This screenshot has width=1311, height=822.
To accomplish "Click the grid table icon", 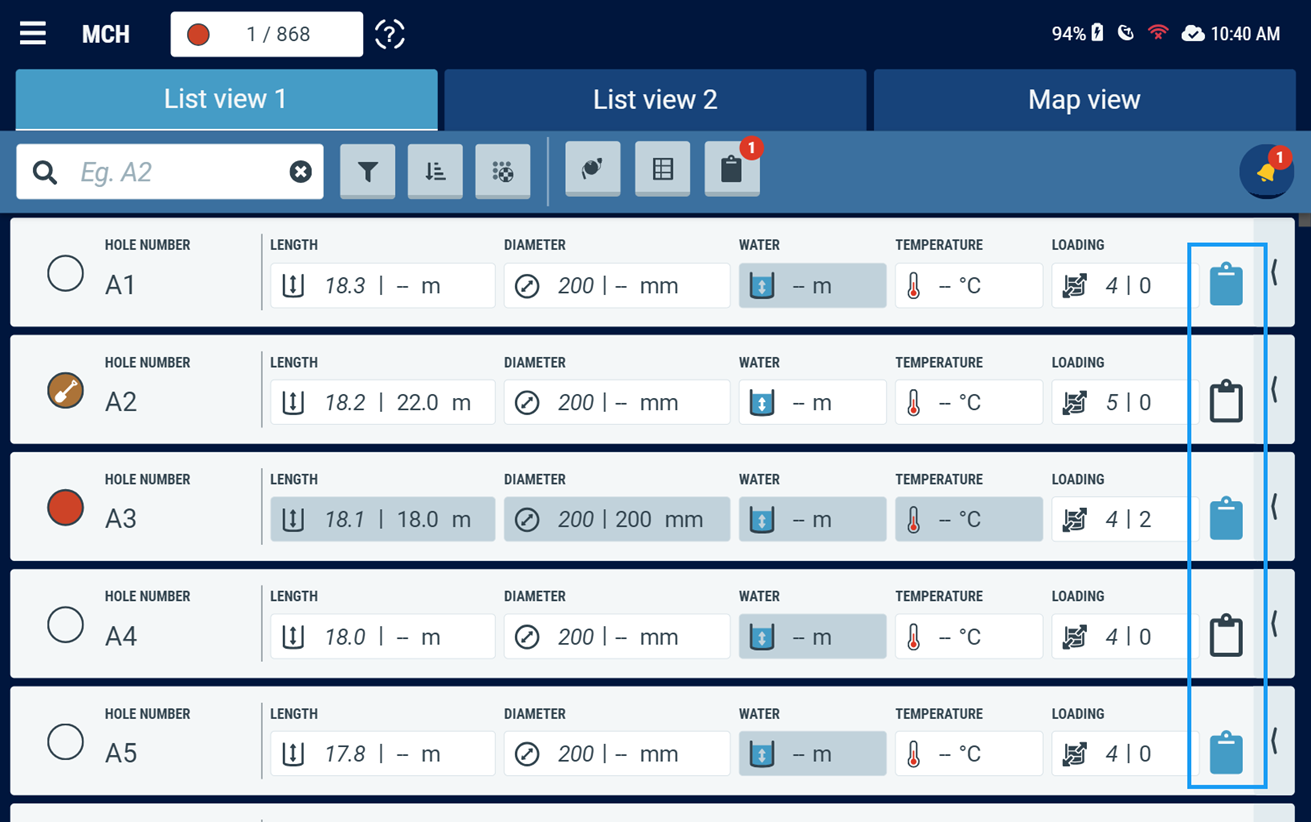I will click(662, 169).
